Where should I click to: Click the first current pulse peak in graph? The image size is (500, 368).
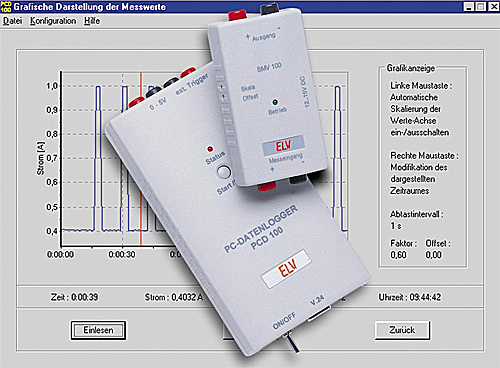tap(98, 87)
